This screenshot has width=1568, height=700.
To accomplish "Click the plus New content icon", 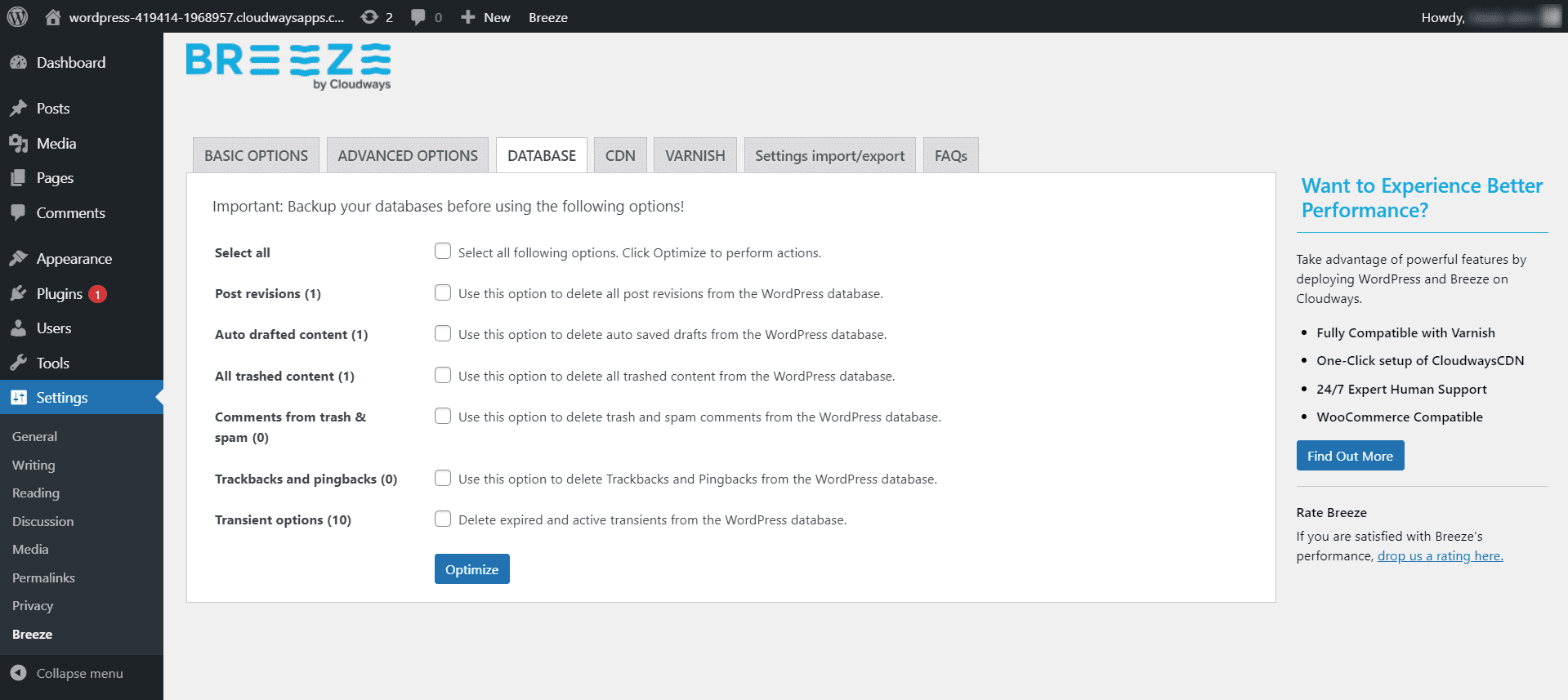I will [468, 17].
